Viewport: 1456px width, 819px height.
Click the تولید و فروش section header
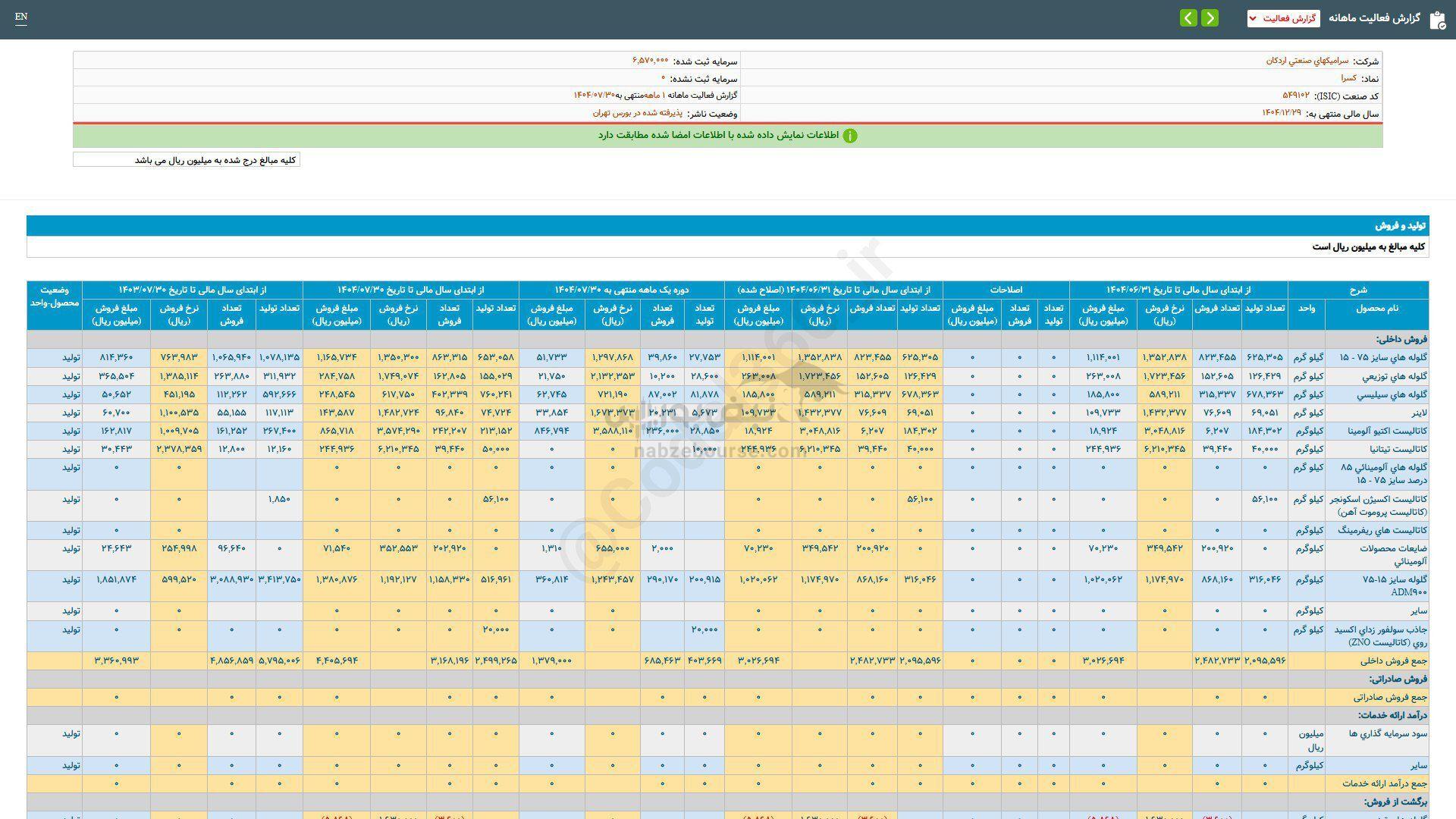point(1401,226)
